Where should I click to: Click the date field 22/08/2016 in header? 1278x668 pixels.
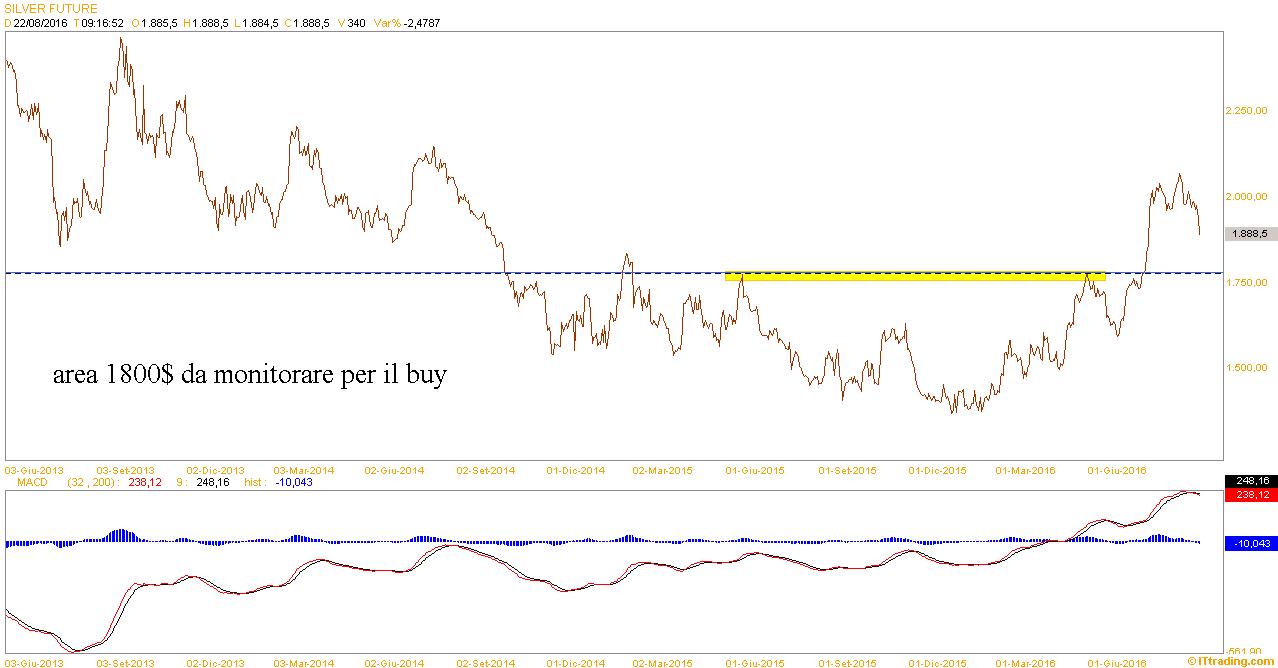tap(40, 23)
